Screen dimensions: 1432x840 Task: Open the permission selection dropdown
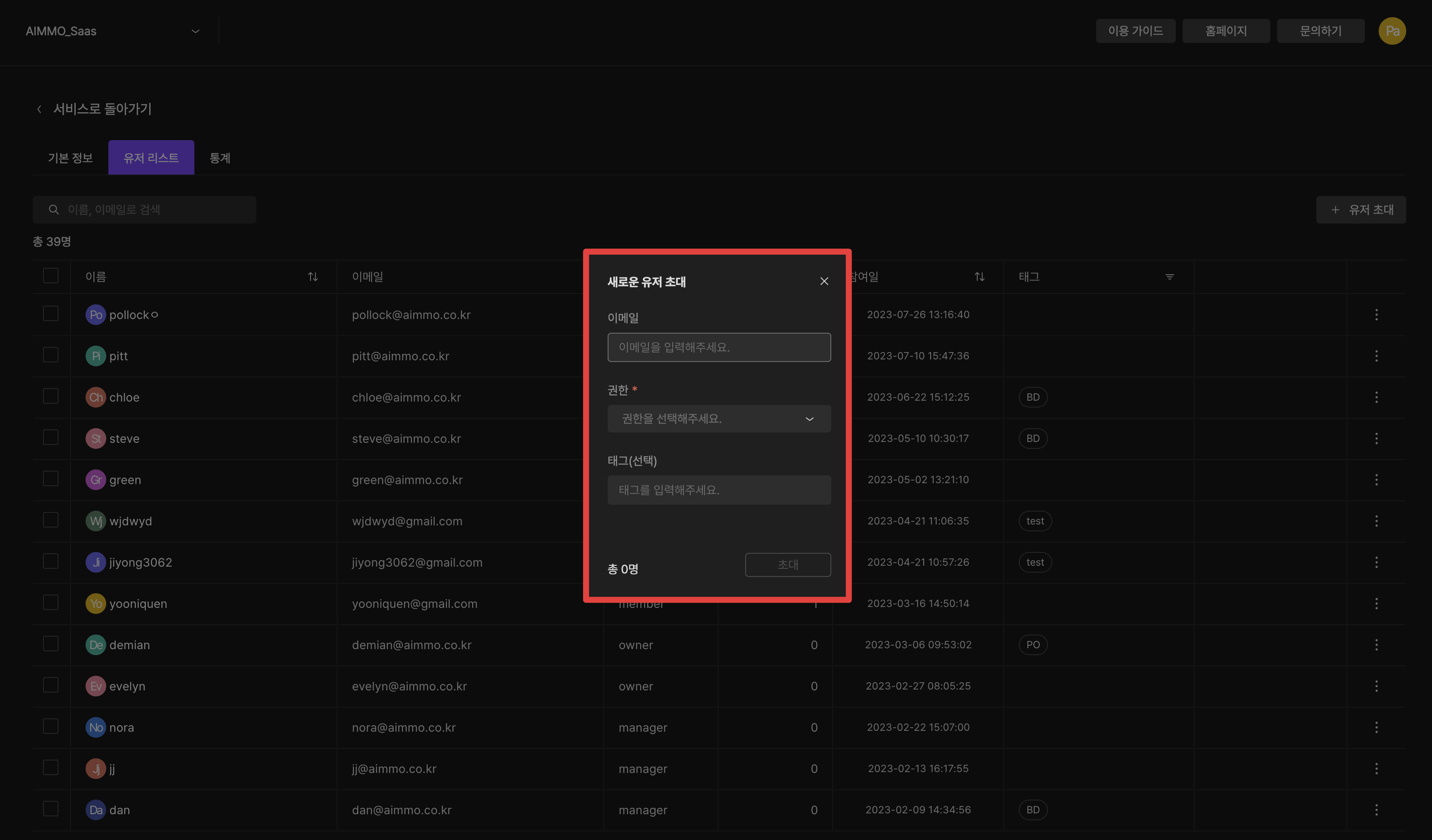(719, 419)
